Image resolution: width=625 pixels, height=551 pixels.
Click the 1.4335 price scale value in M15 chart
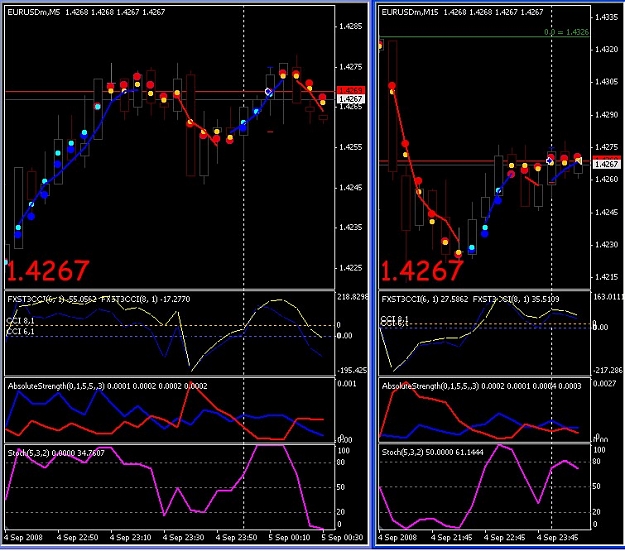[607, 17]
